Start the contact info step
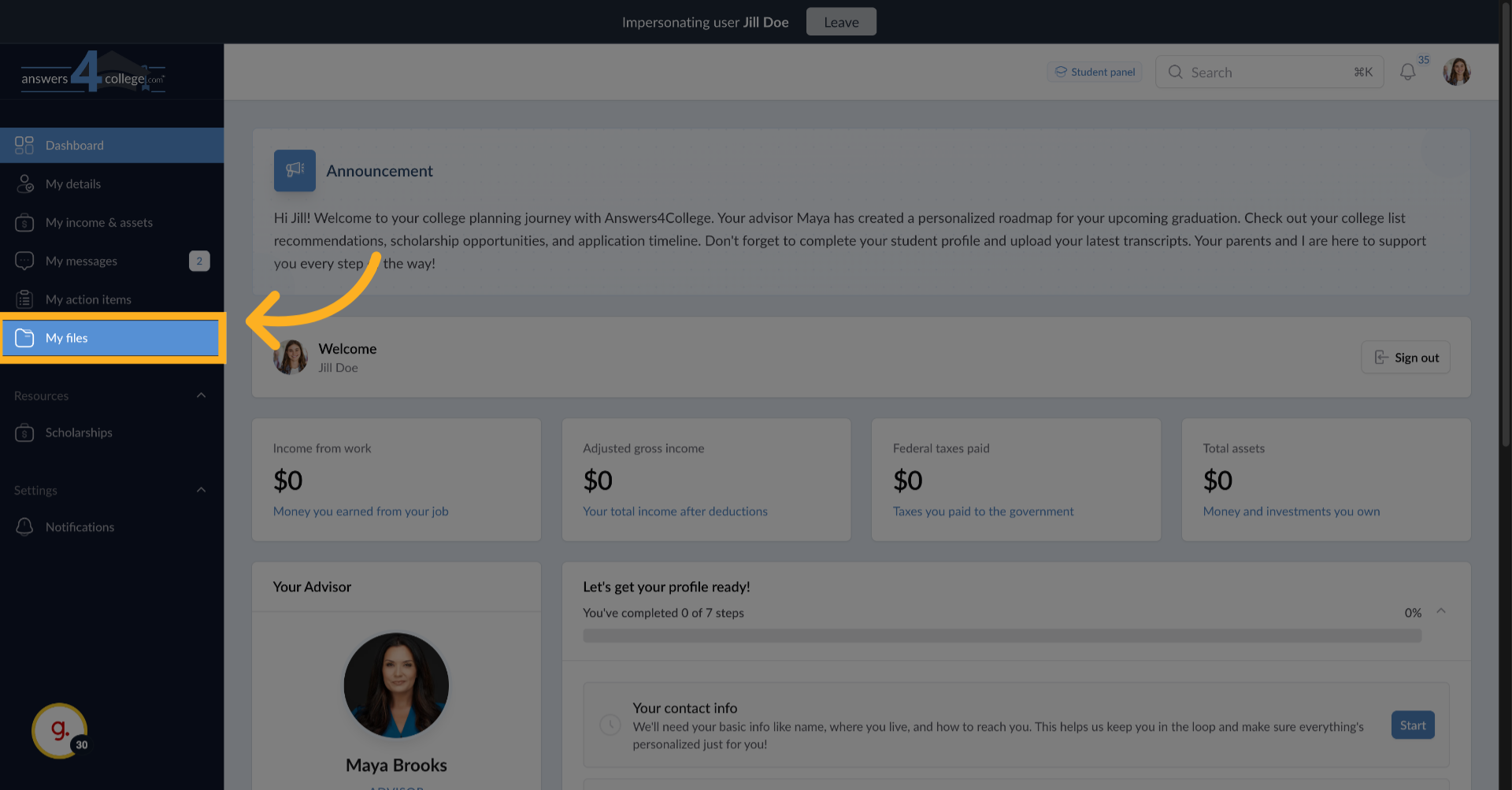Screen dimensions: 1512x790 click(1412, 725)
